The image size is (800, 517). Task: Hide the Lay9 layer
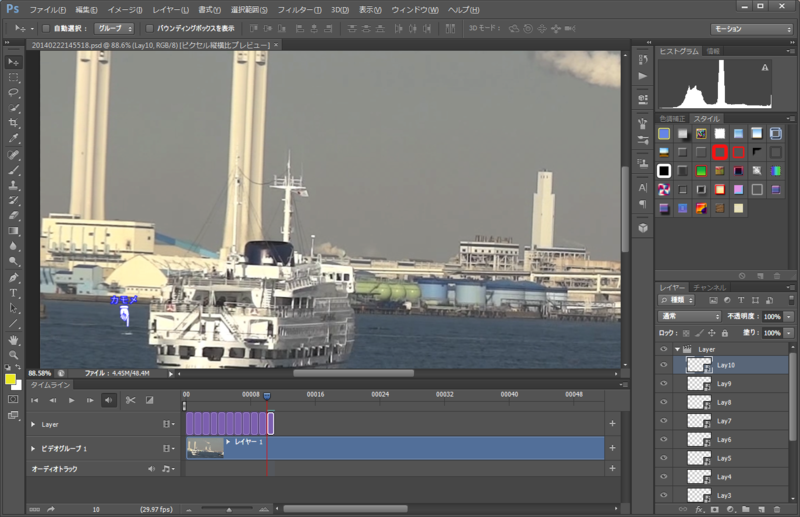(664, 383)
